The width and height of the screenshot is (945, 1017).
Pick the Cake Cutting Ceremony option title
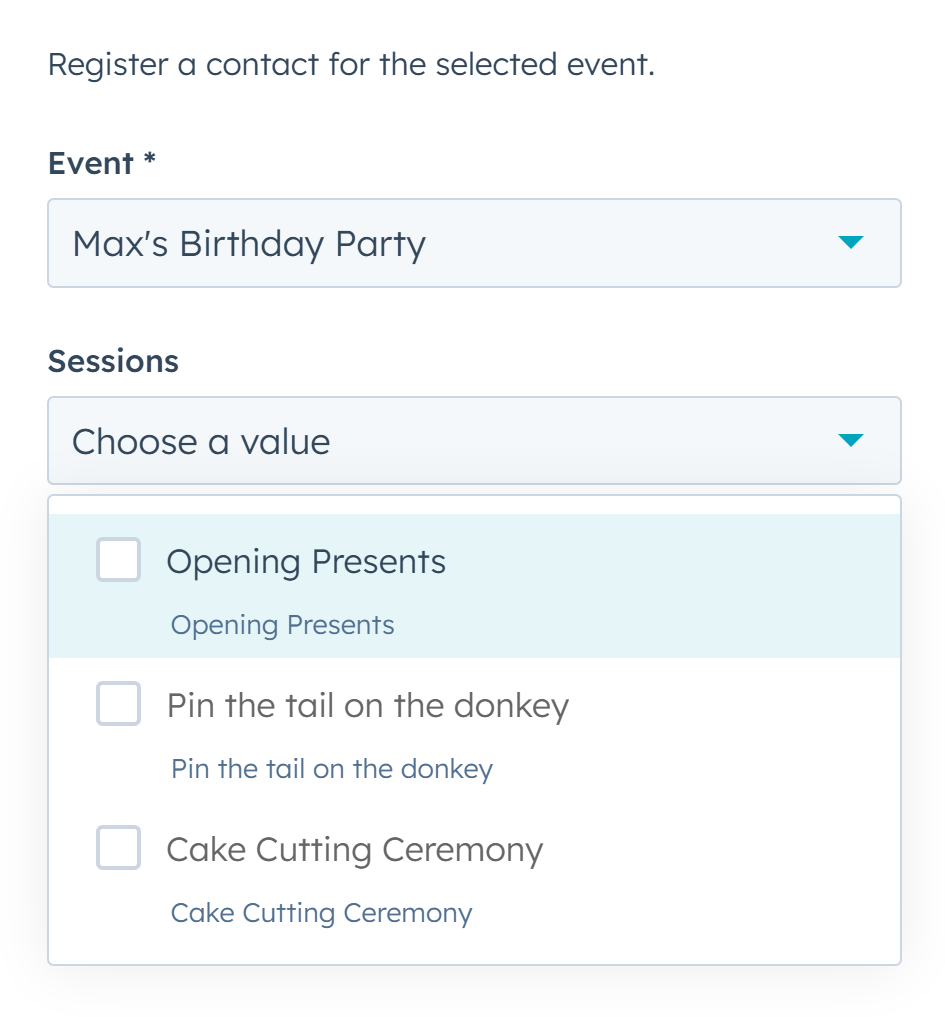click(354, 850)
